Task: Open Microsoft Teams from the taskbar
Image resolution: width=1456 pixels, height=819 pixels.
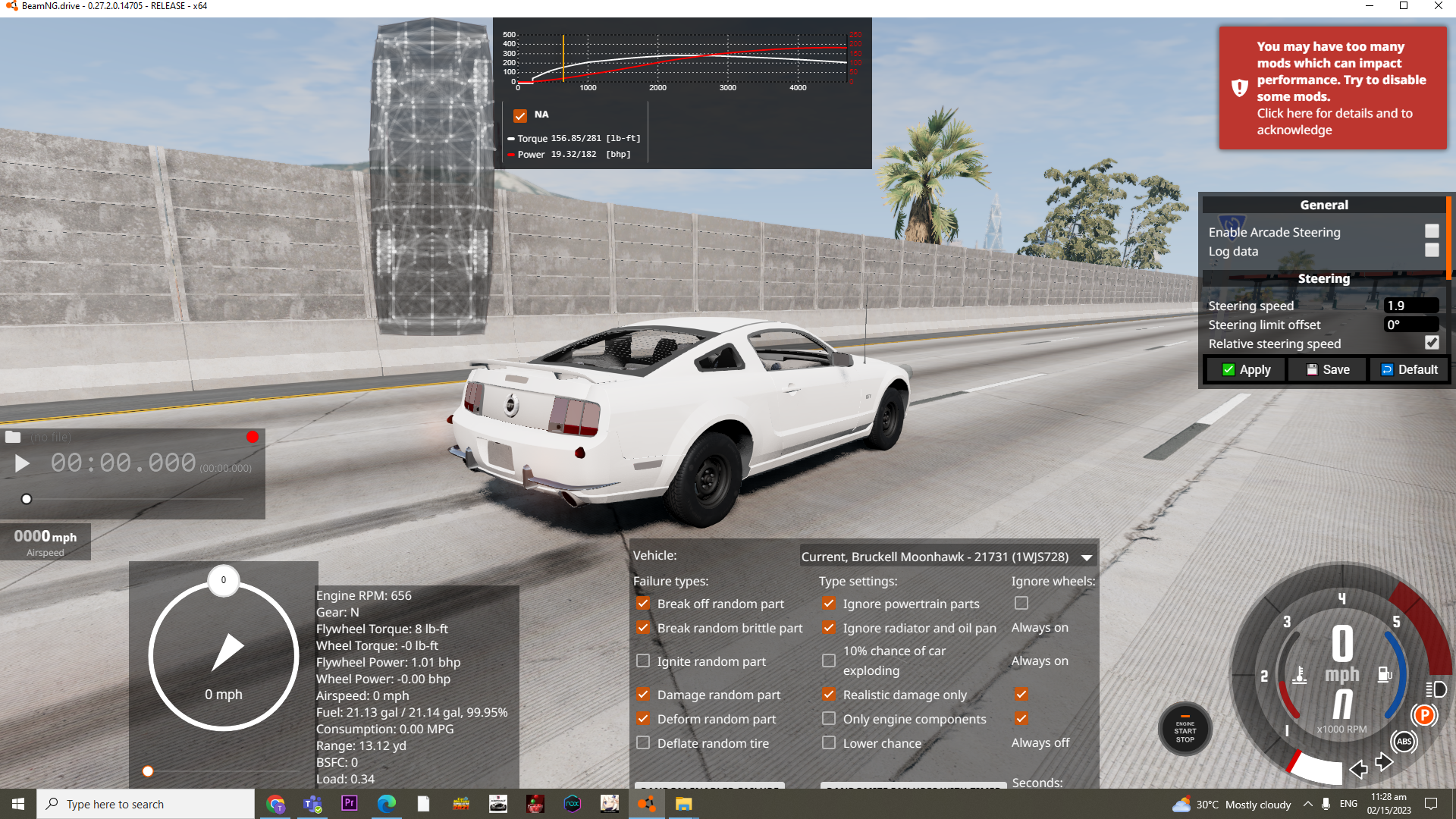Action: tap(312, 804)
